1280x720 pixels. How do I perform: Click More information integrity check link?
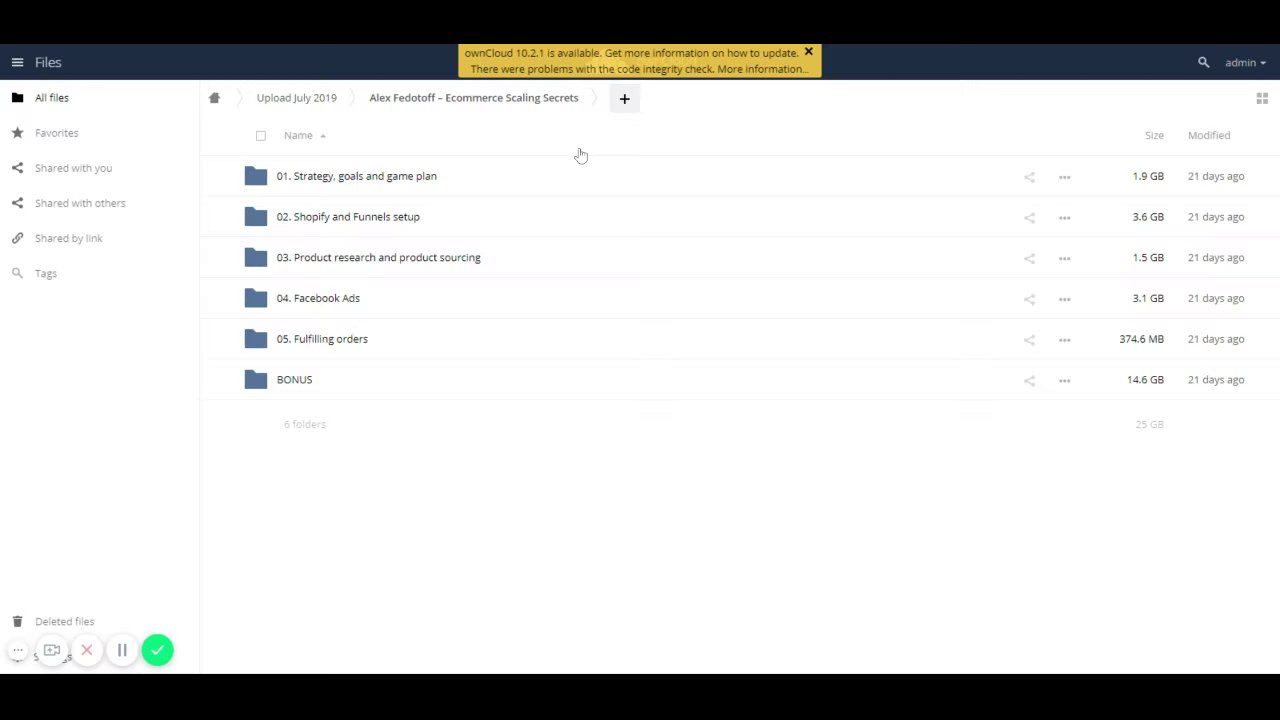(762, 69)
